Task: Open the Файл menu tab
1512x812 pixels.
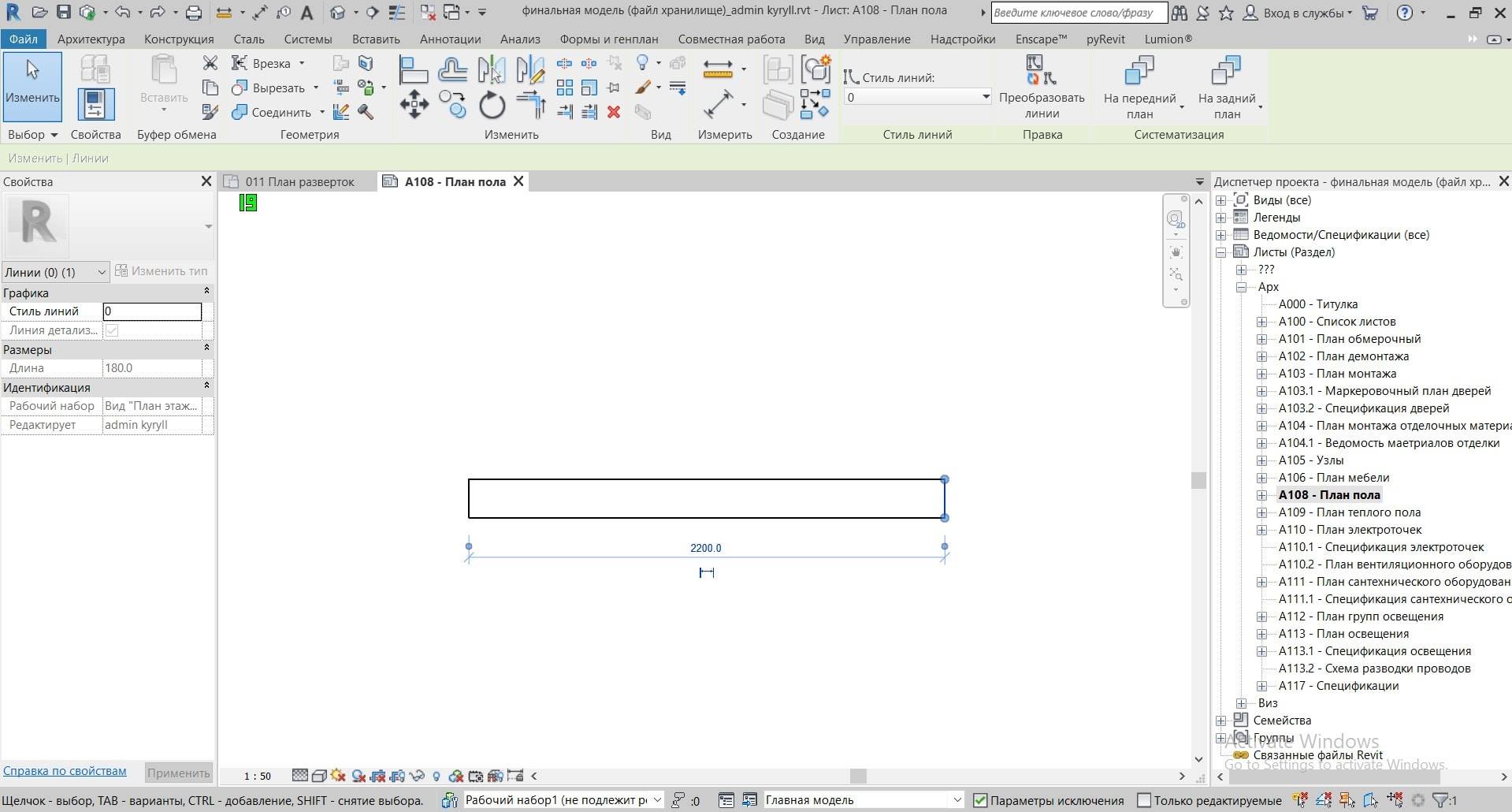Action: (24, 39)
